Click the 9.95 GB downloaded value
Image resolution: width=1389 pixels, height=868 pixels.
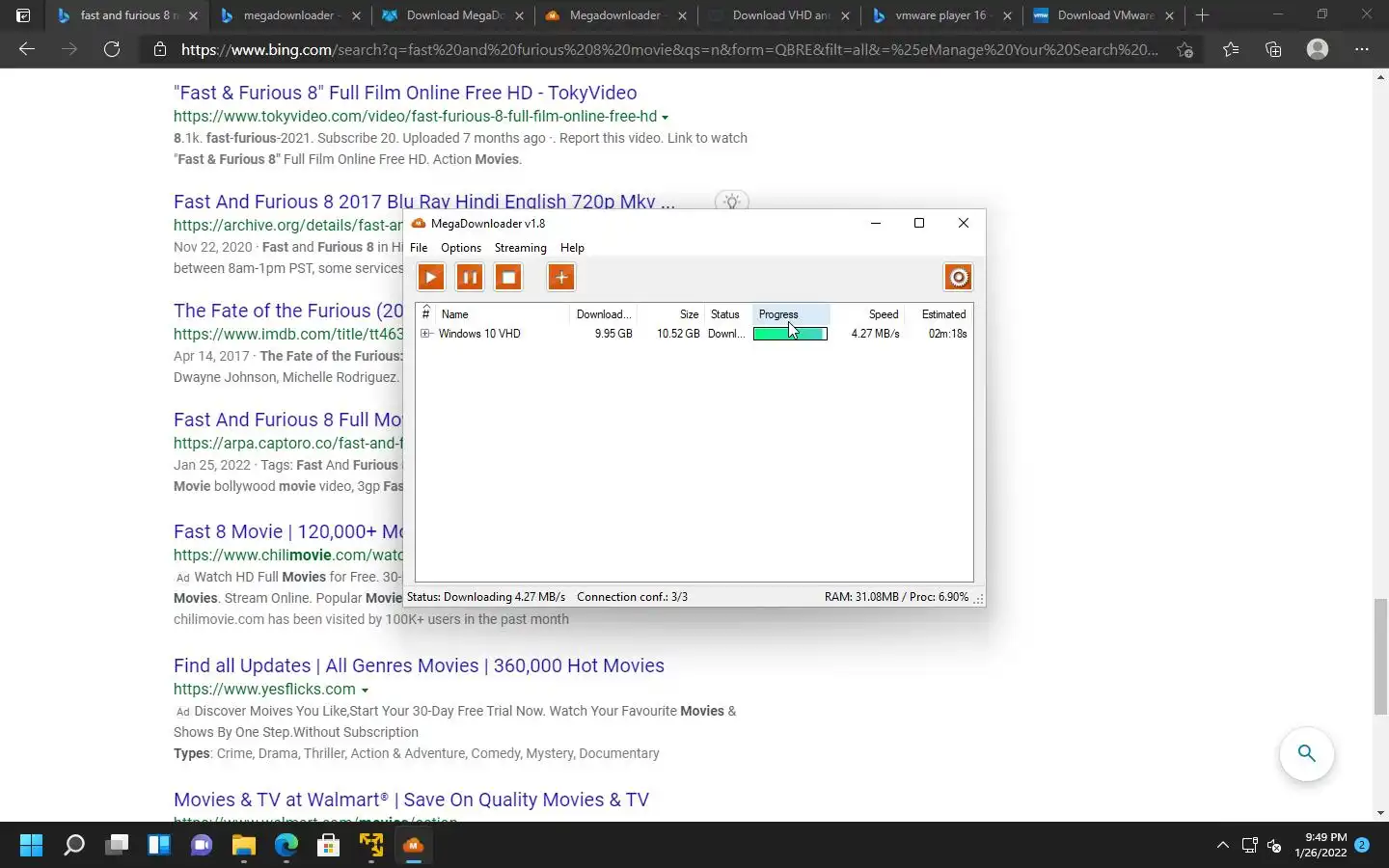[613, 334]
